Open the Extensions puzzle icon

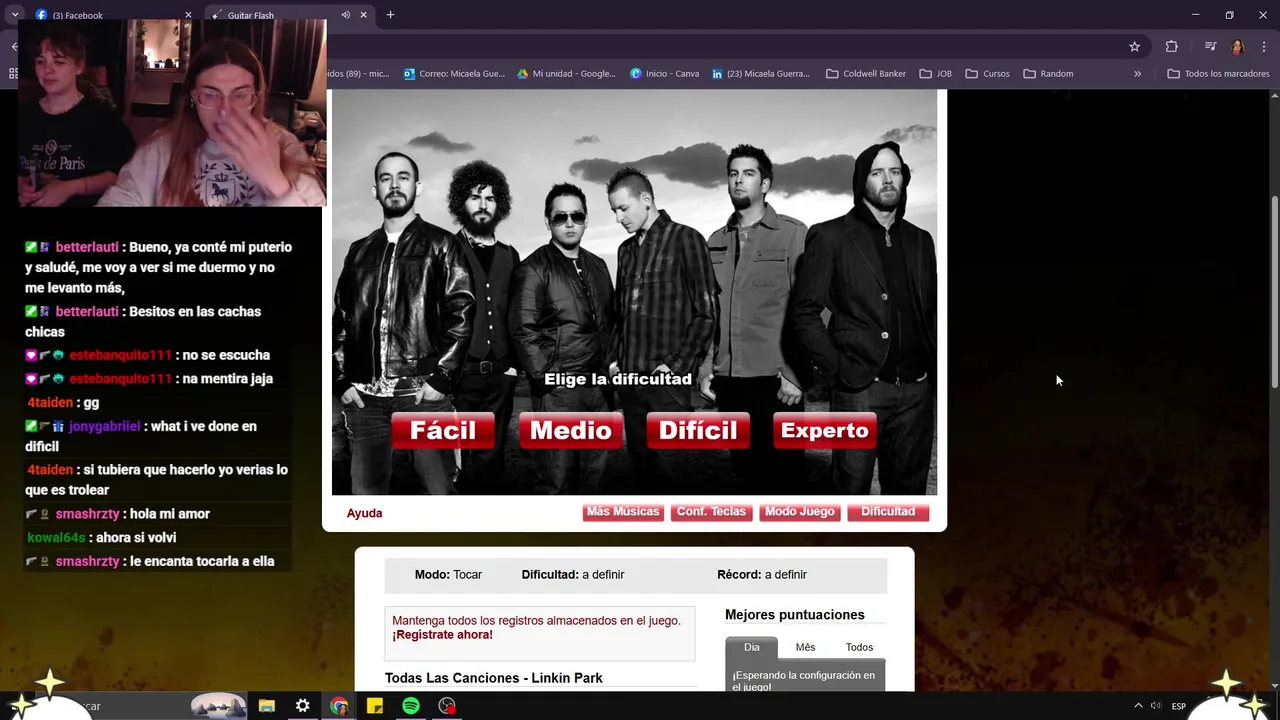1172,46
